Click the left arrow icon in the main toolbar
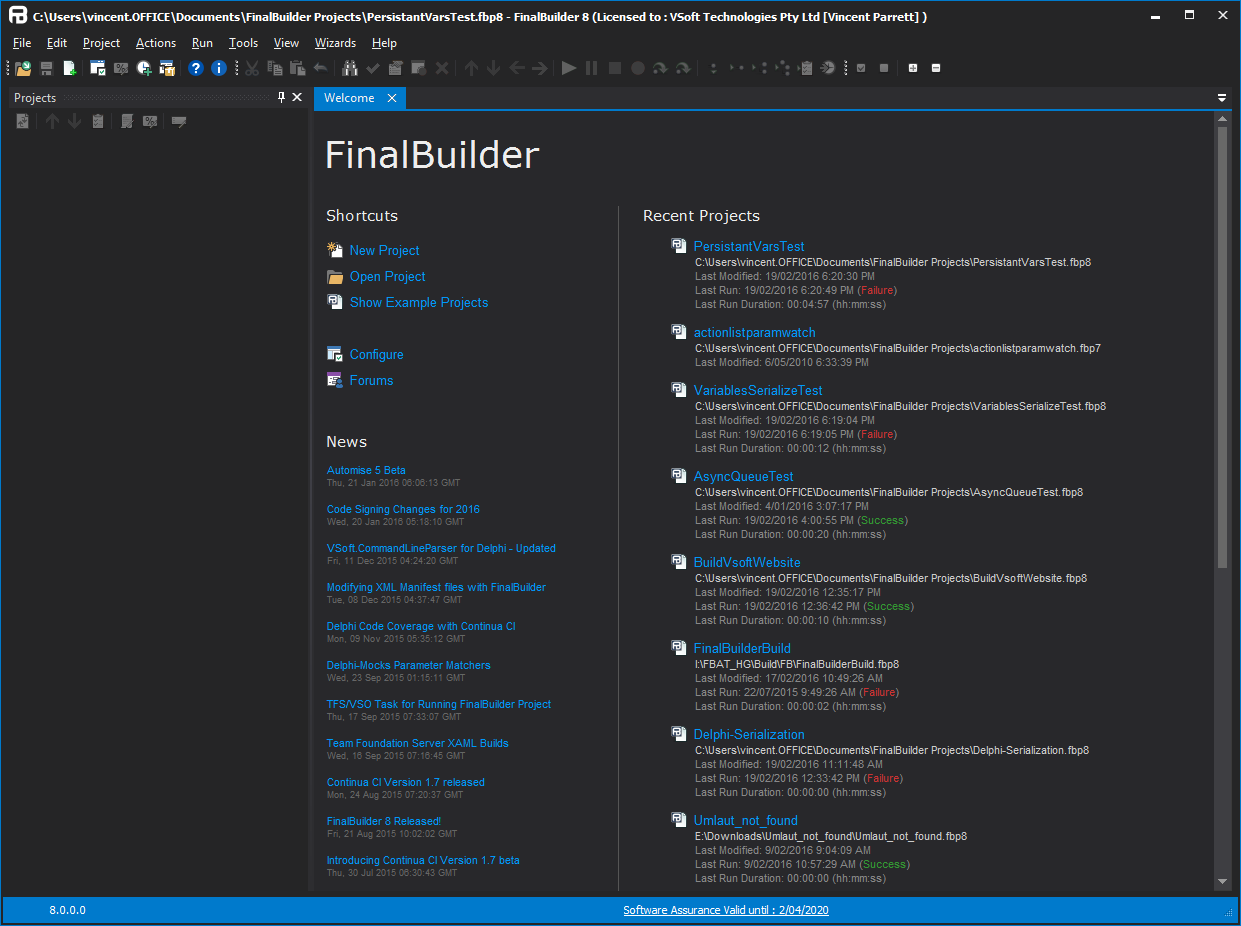This screenshot has width=1241, height=926. coord(517,68)
